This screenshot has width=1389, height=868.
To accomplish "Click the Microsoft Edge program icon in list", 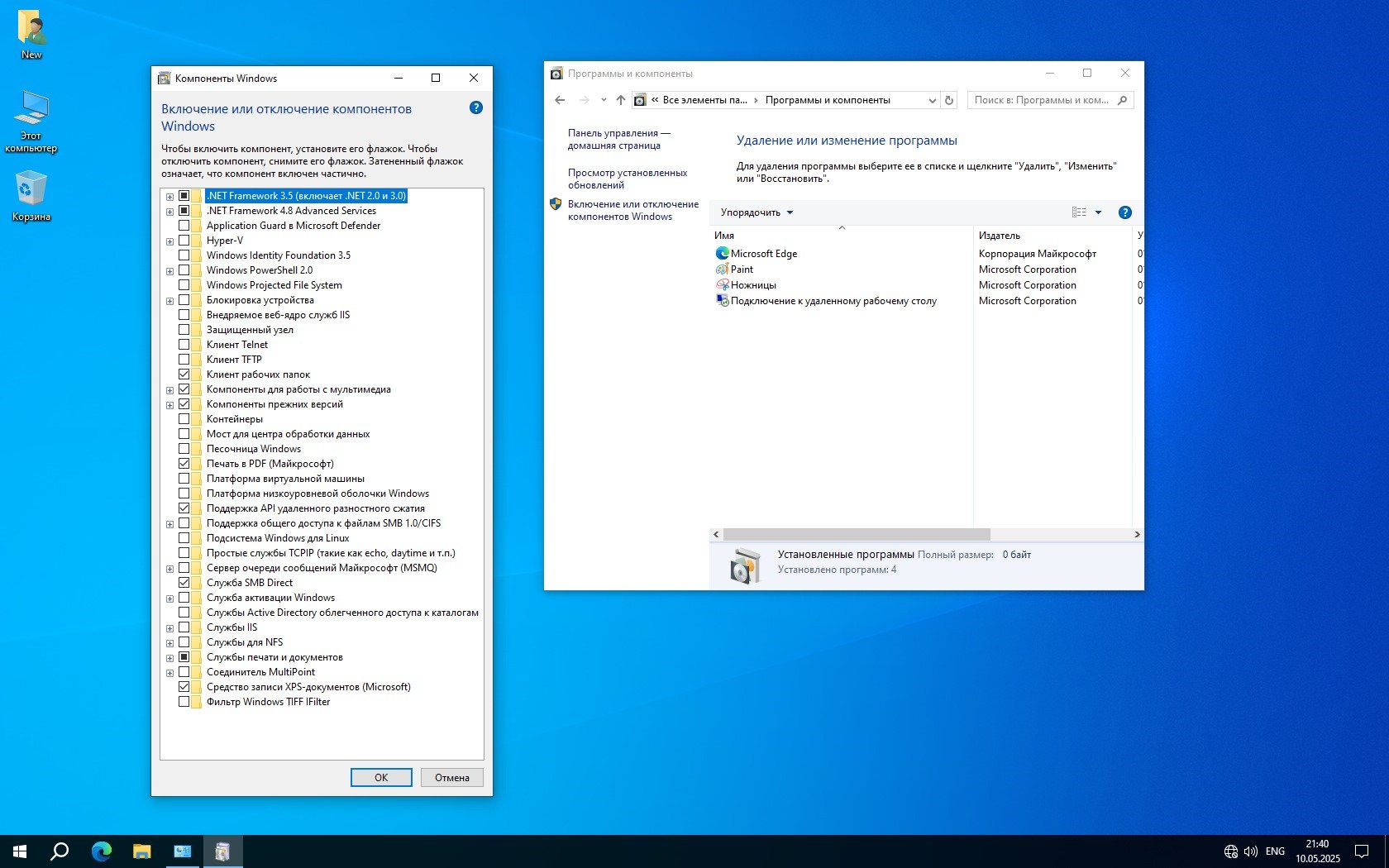I will (x=723, y=254).
